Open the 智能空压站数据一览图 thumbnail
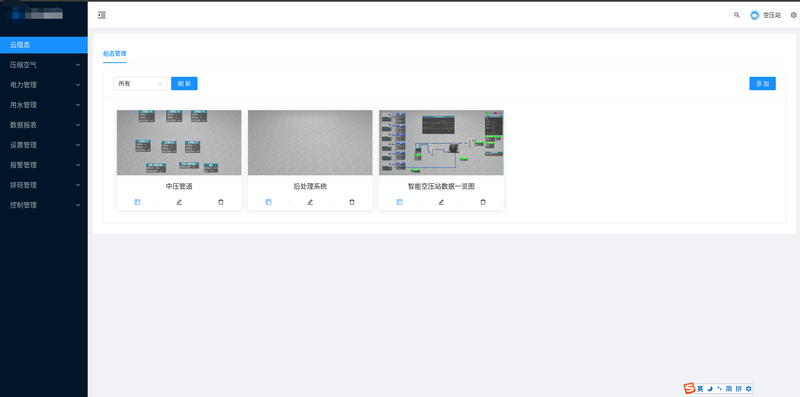The height and width of the screenshot is (397, 800). coord(441,142)
